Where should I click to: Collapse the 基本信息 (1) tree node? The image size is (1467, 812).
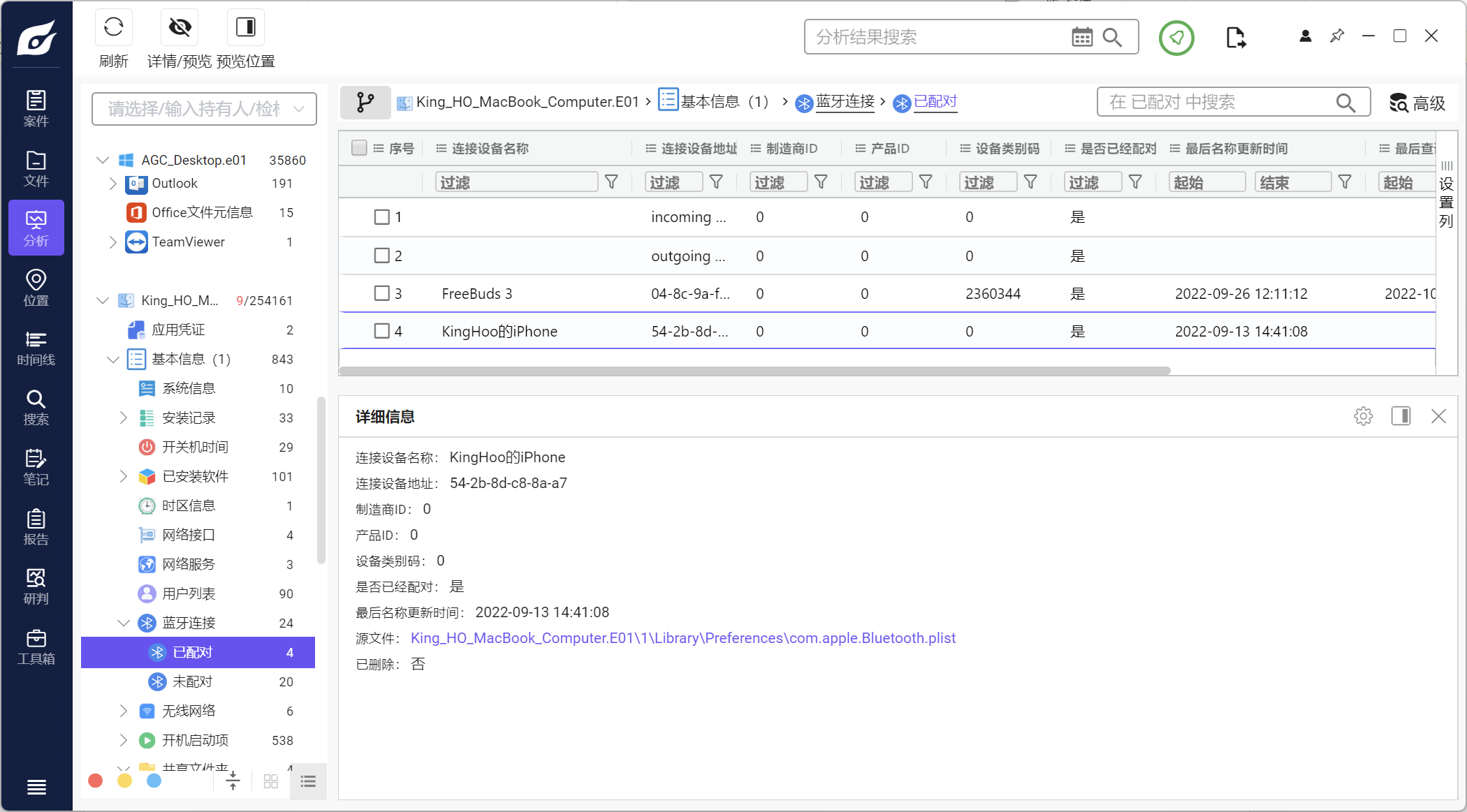(113, 360)
